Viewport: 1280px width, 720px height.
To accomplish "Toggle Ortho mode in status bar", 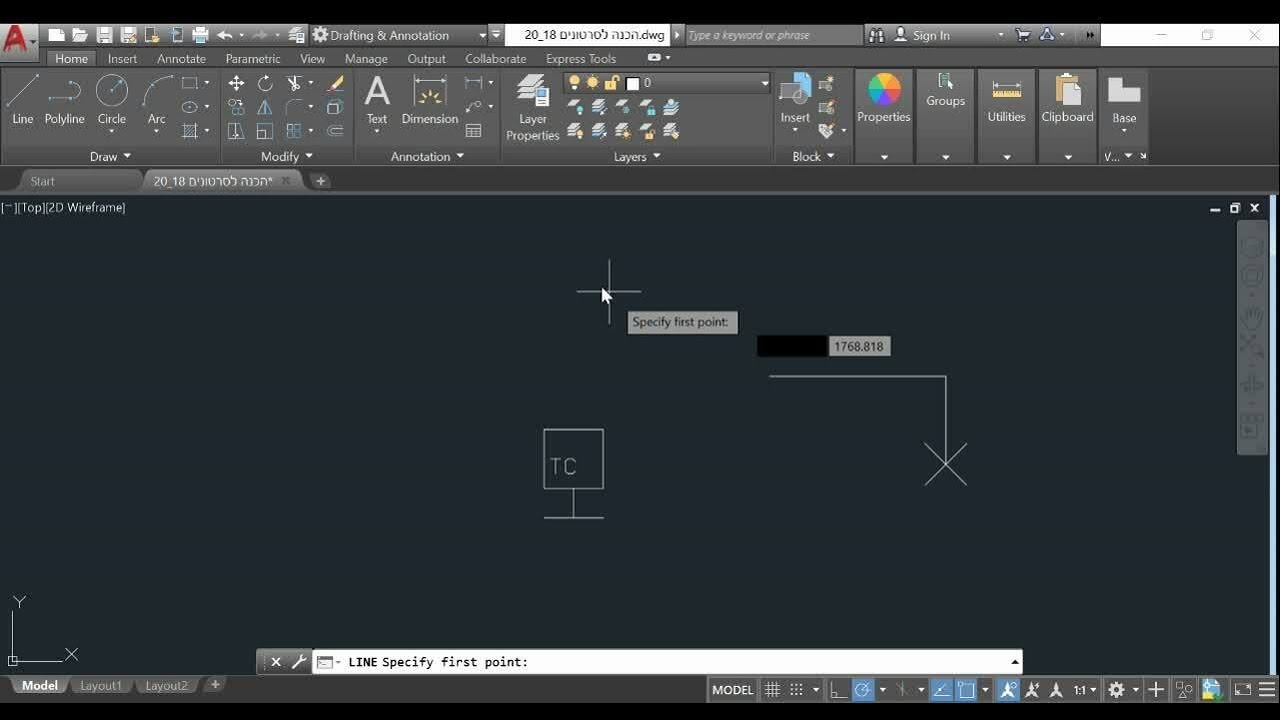I will 838,690.
